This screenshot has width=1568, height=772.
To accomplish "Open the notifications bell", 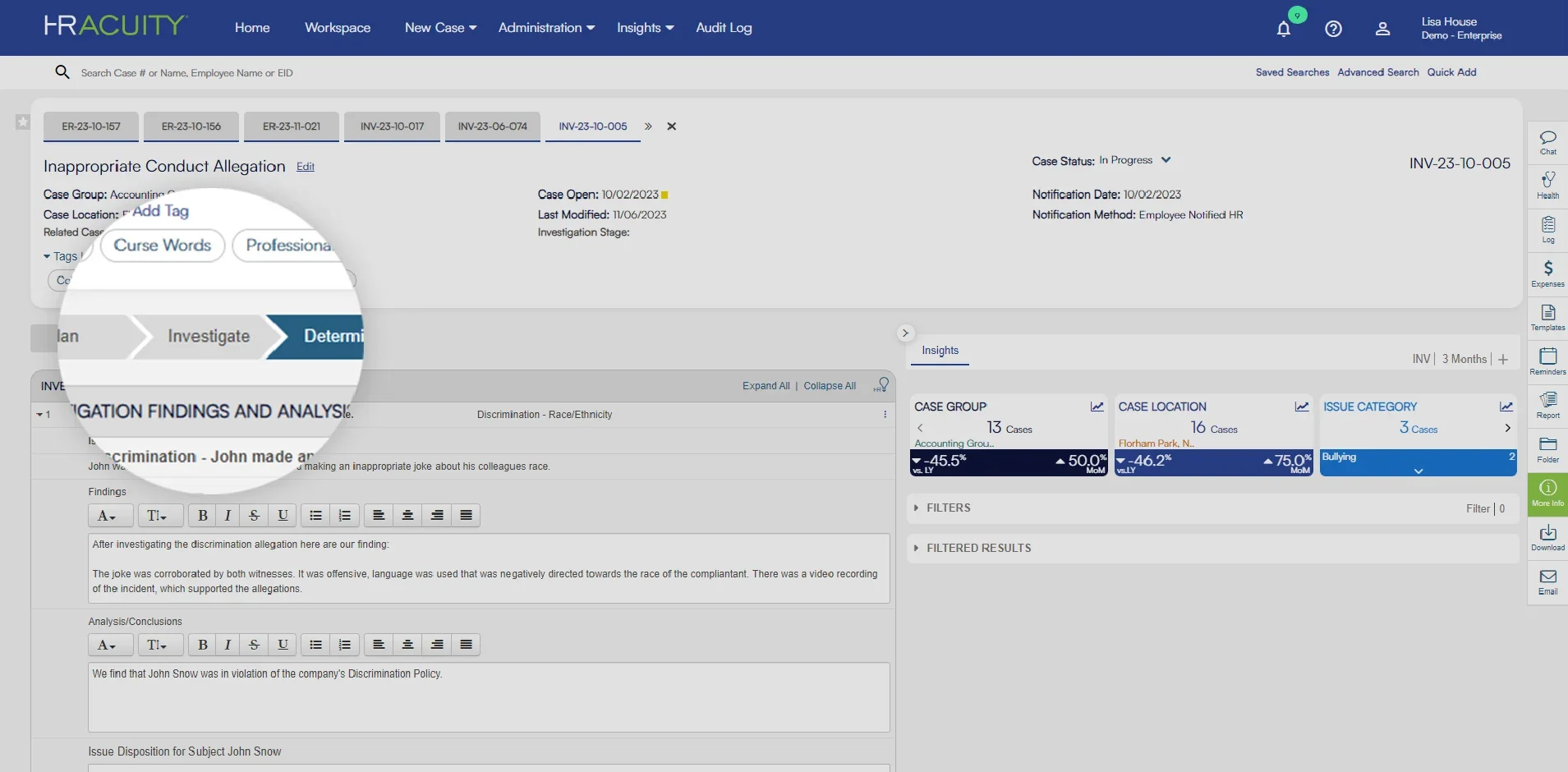I will [x=1284, y=29].
